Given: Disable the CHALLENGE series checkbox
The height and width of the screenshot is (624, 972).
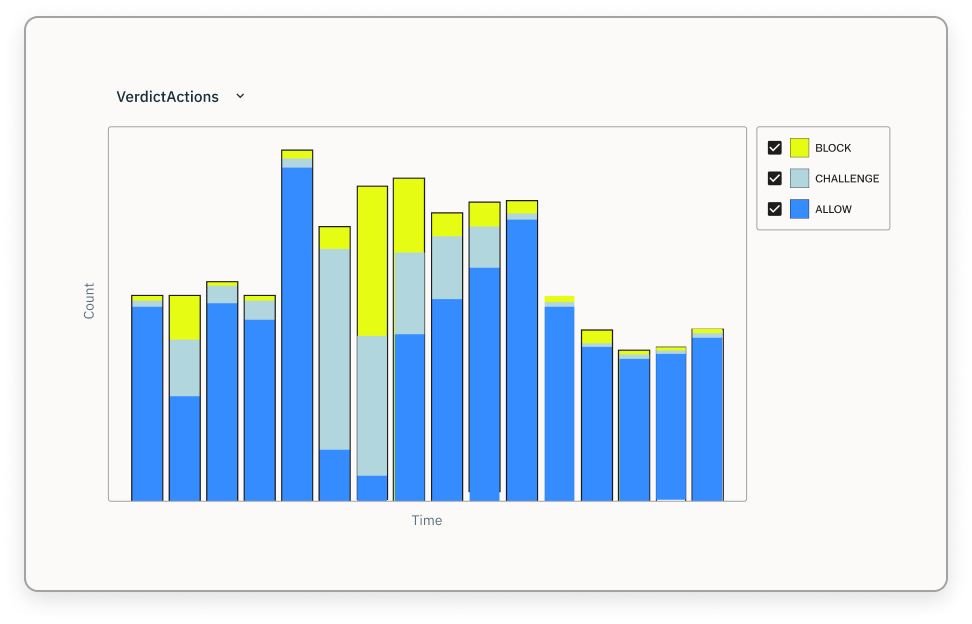Looking at the screenshot, I should coord(775,177).
